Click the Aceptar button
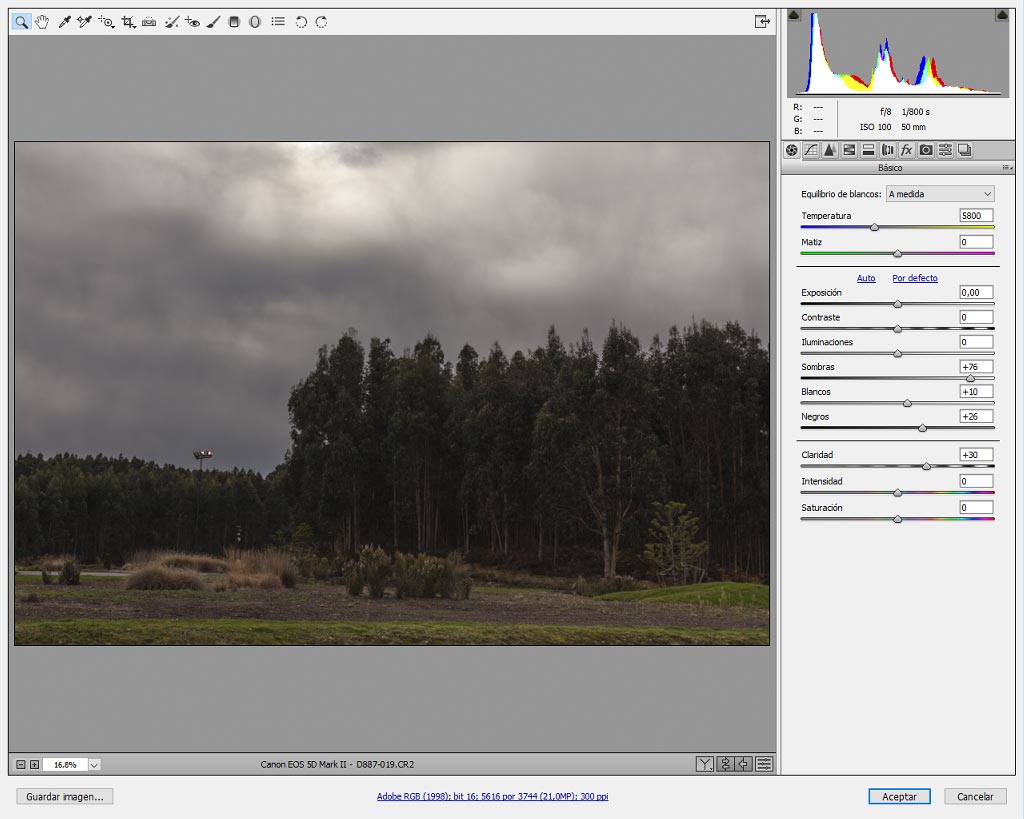Screen dimensions: 1024x819 point(899,797)
